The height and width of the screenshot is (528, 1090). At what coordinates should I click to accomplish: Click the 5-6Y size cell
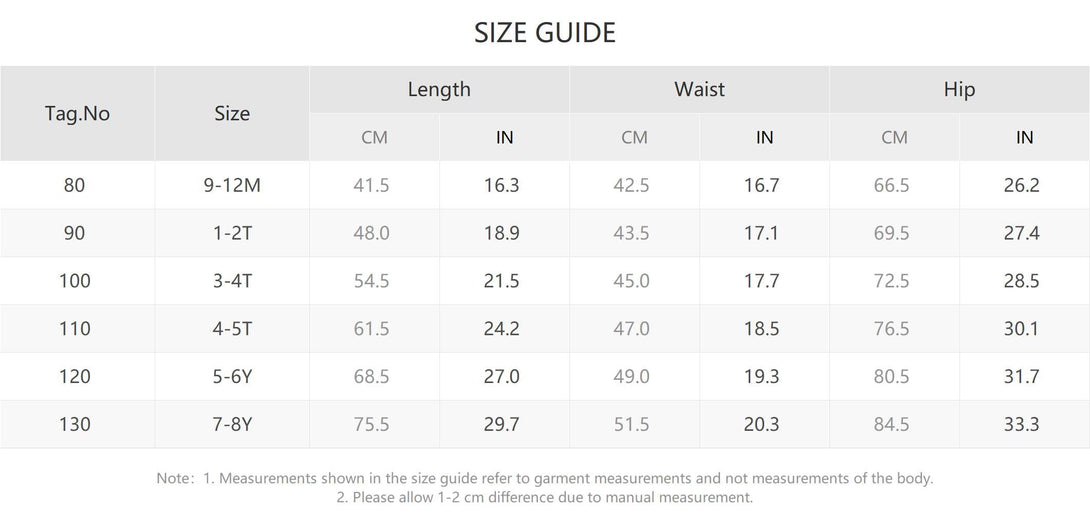232,377
